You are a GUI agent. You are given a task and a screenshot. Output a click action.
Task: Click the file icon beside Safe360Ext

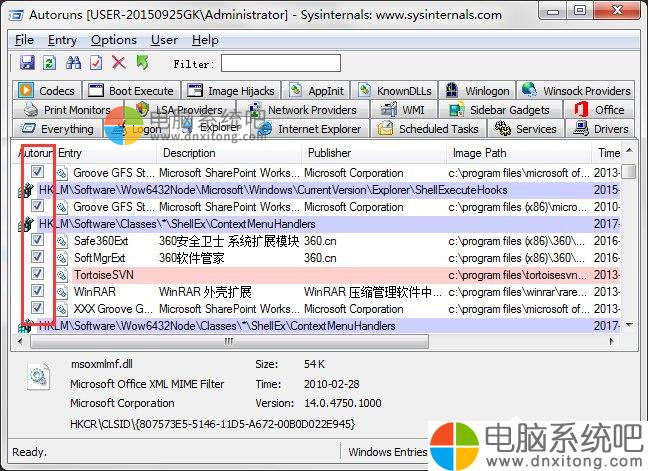62,241
